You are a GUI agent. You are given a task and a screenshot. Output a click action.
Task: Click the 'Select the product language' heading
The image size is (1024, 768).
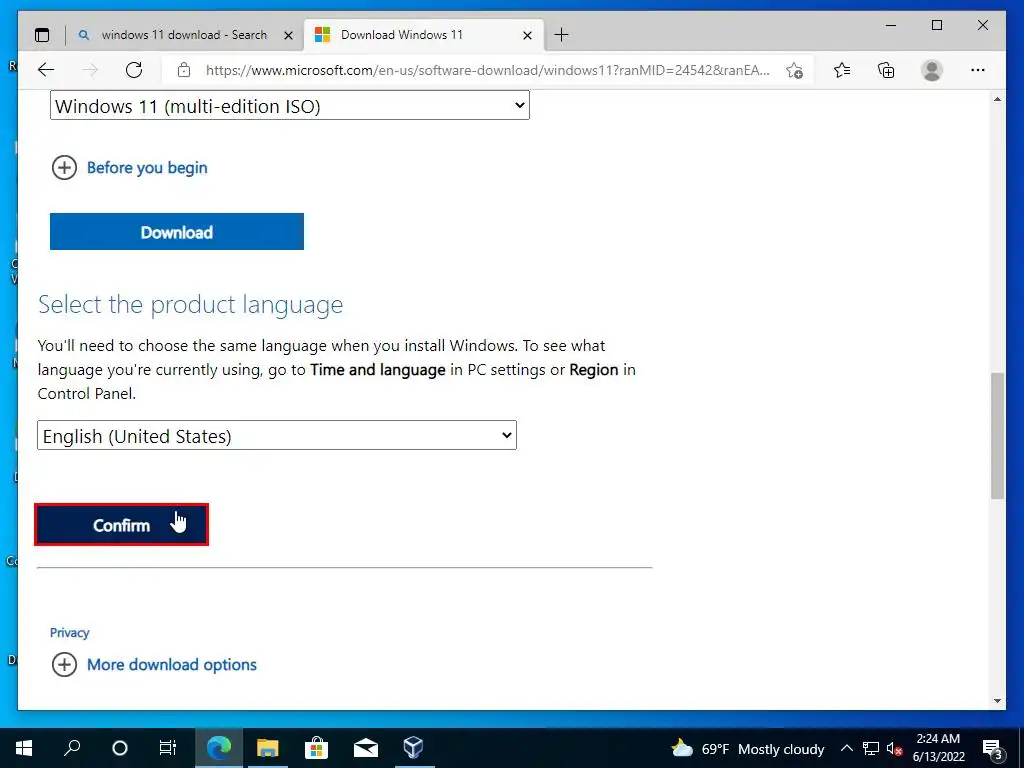tap(190, 304)
